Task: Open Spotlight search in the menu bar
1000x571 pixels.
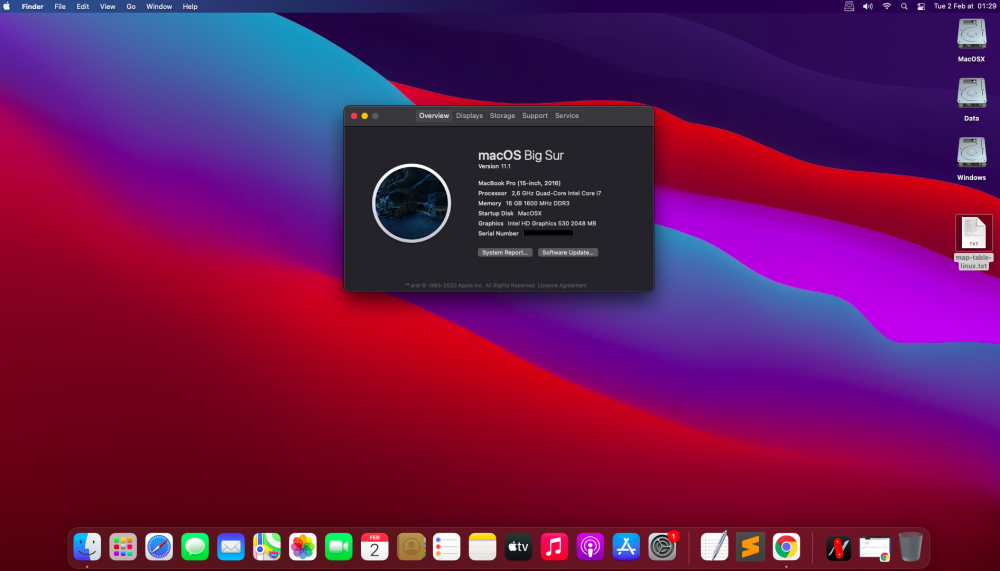Action: 904,6
